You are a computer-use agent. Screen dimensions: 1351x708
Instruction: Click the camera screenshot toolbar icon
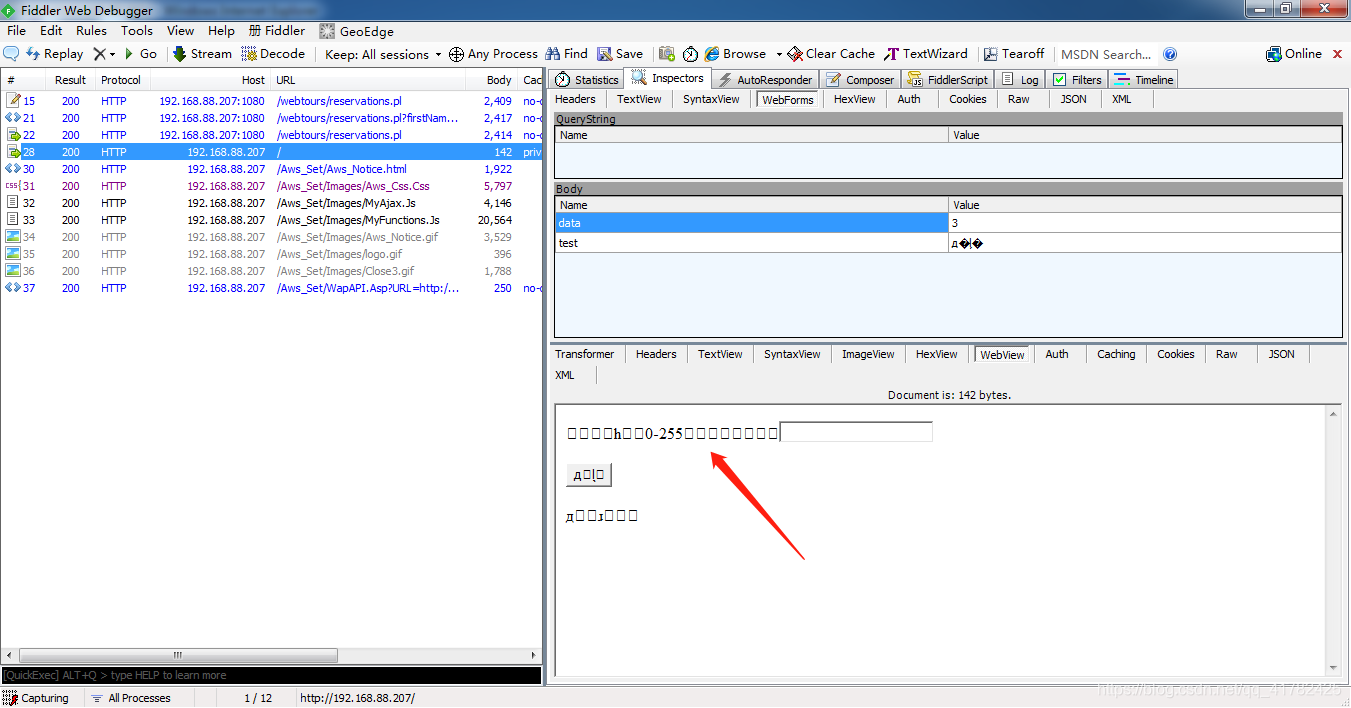(x=667, y=54)
